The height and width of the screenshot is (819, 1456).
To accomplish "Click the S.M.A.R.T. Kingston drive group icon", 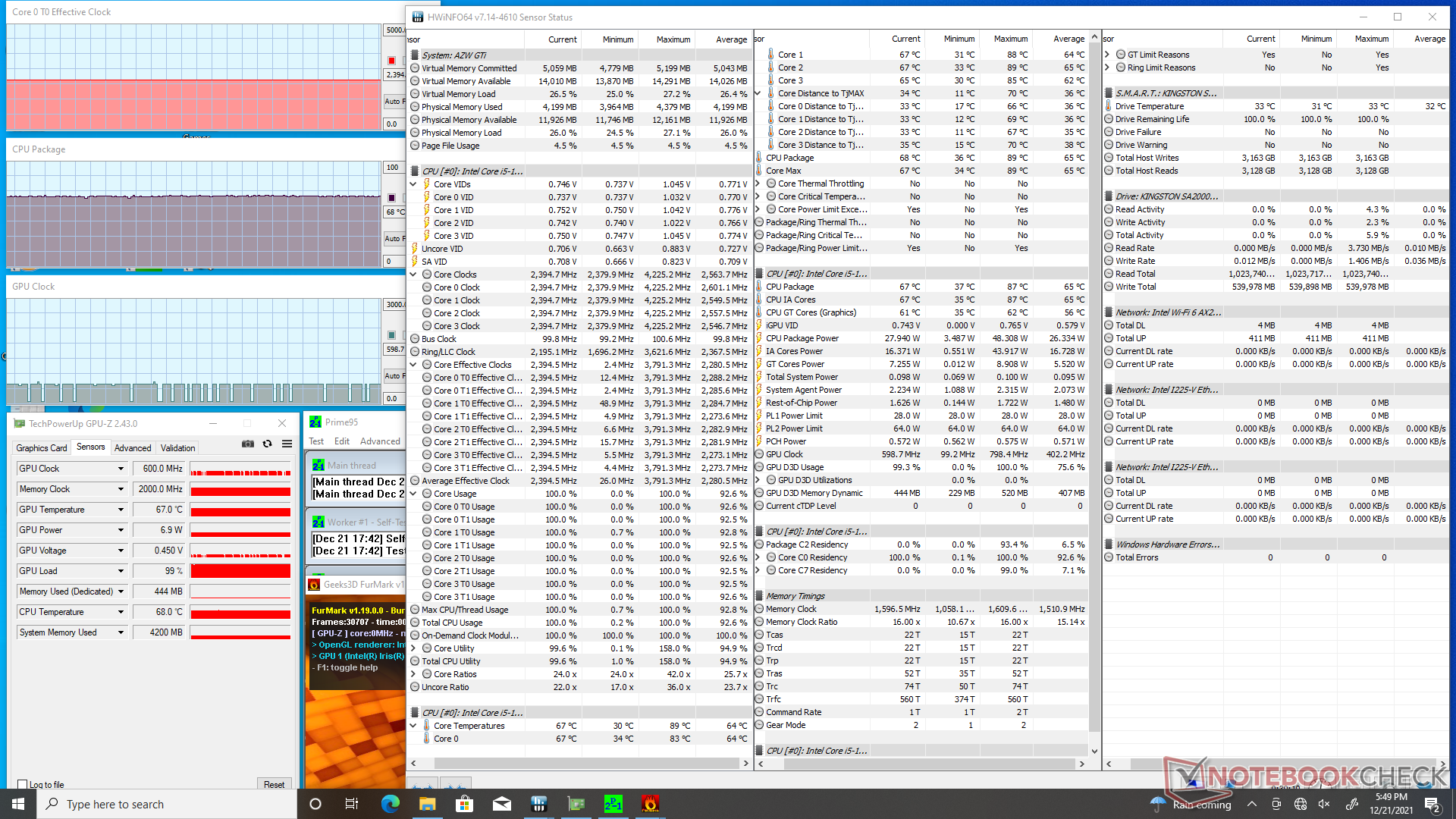I will pyautogui.click(x=1109, y=93).
